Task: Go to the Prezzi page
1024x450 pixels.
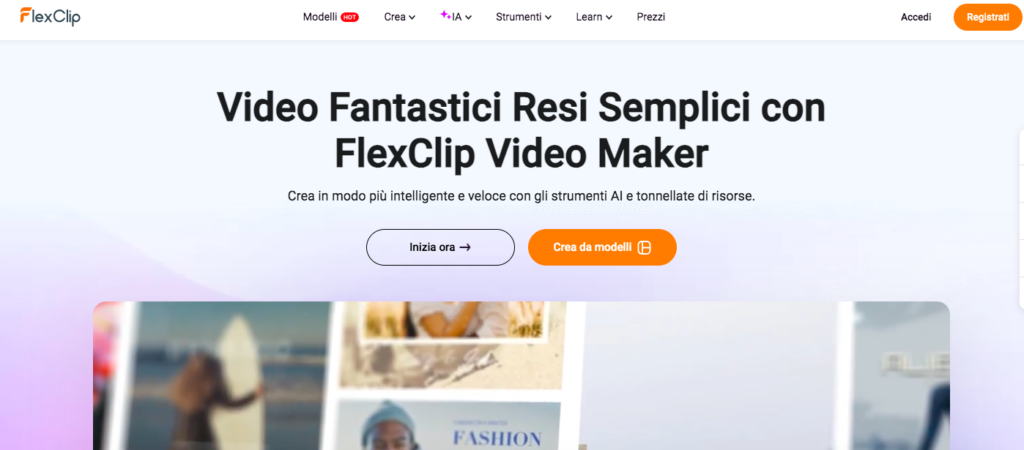Action: pos(651,17)
